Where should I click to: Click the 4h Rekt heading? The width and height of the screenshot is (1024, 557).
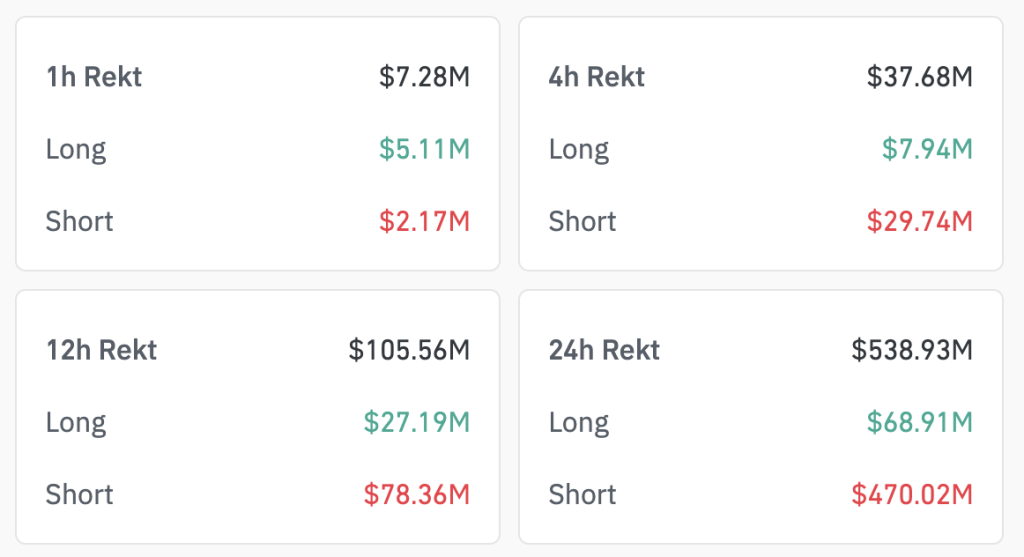[x=597, y=77]
